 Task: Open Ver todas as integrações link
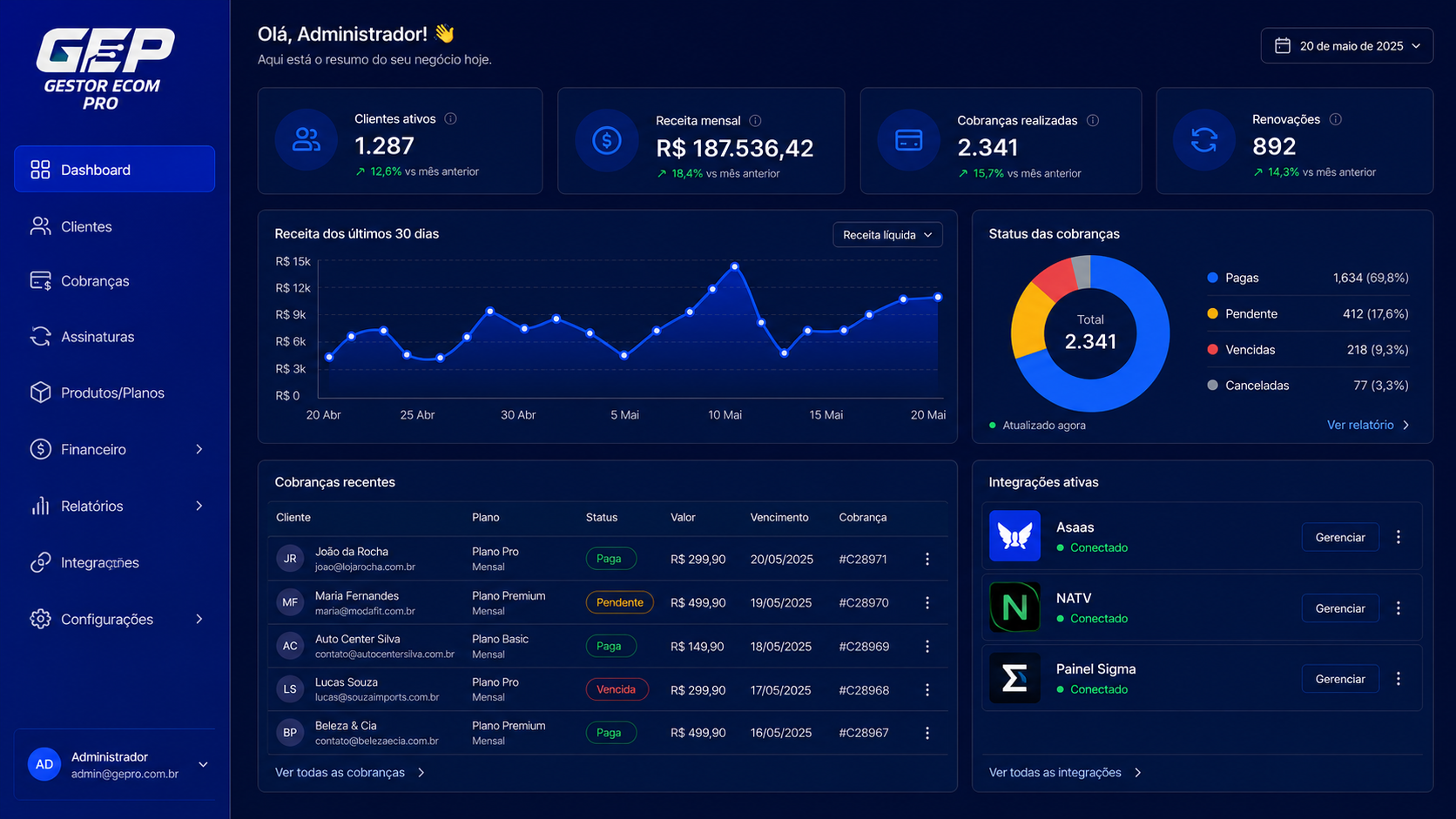[x=1065, y=772]
